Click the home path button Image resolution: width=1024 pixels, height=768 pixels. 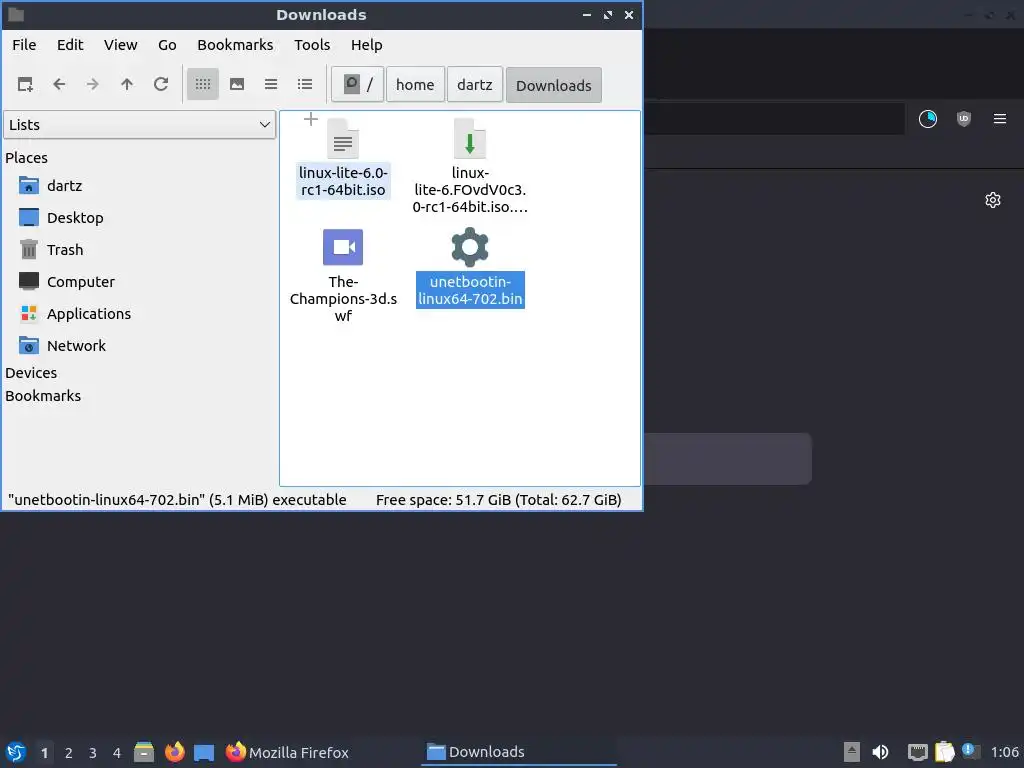pos(415,85)
